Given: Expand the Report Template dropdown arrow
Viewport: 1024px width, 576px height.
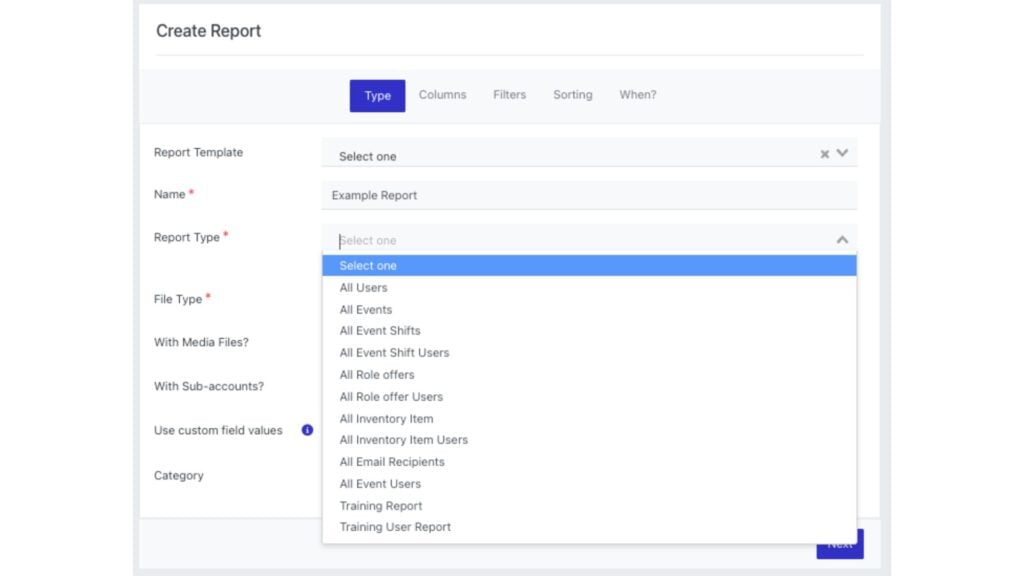Looking at the screenshot, I should [x=842, y=154].
